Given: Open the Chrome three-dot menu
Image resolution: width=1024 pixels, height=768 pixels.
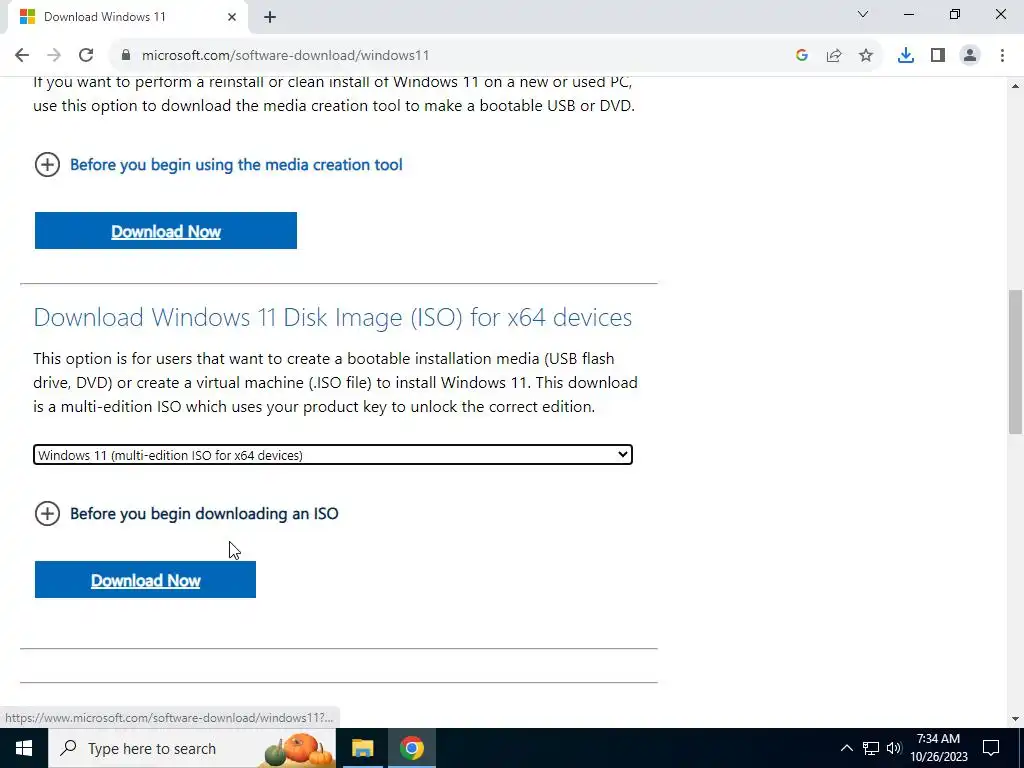Looking at the screenshot, I should [x=1002, y=56].
